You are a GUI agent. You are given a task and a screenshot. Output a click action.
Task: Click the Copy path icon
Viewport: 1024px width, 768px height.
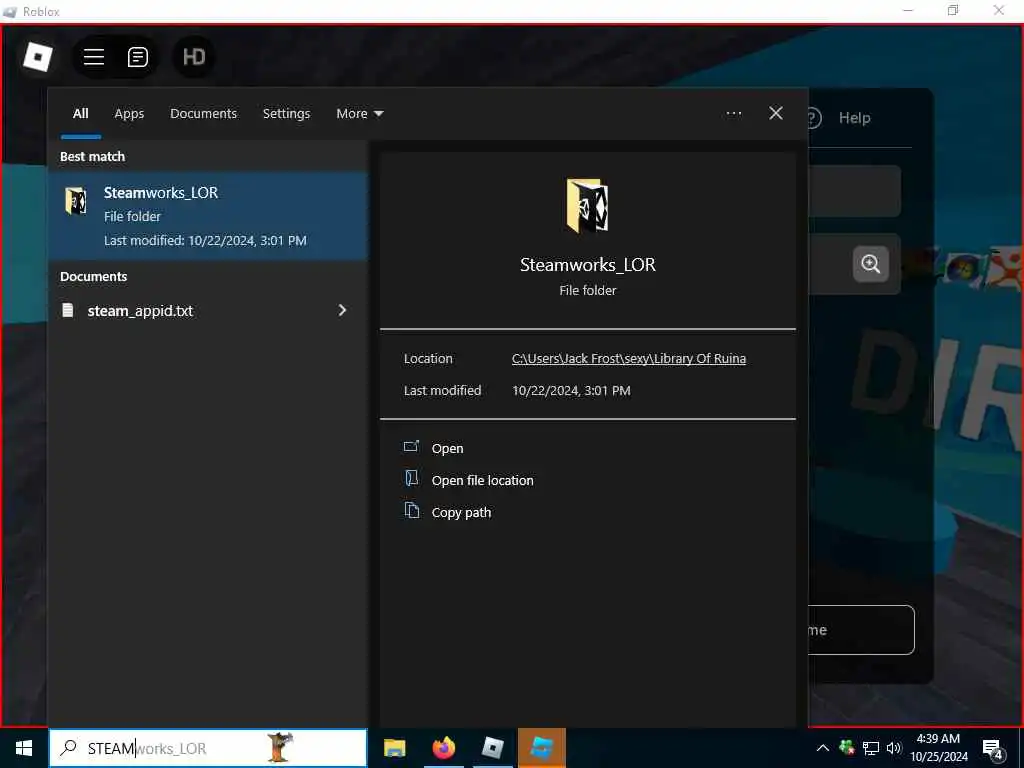(x=411, y=511)
